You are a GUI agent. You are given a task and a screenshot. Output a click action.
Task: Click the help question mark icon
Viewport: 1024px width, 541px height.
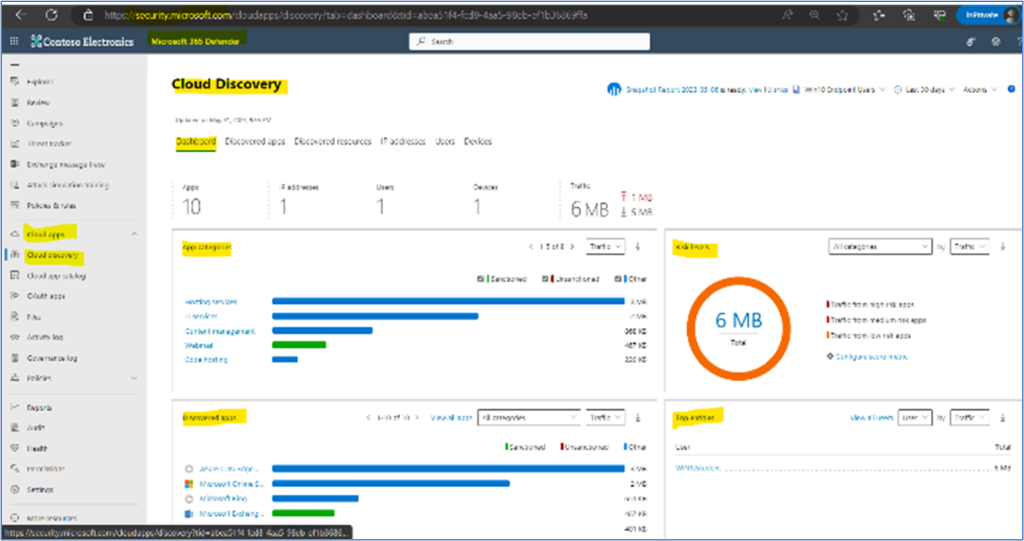tap(995, 41)
